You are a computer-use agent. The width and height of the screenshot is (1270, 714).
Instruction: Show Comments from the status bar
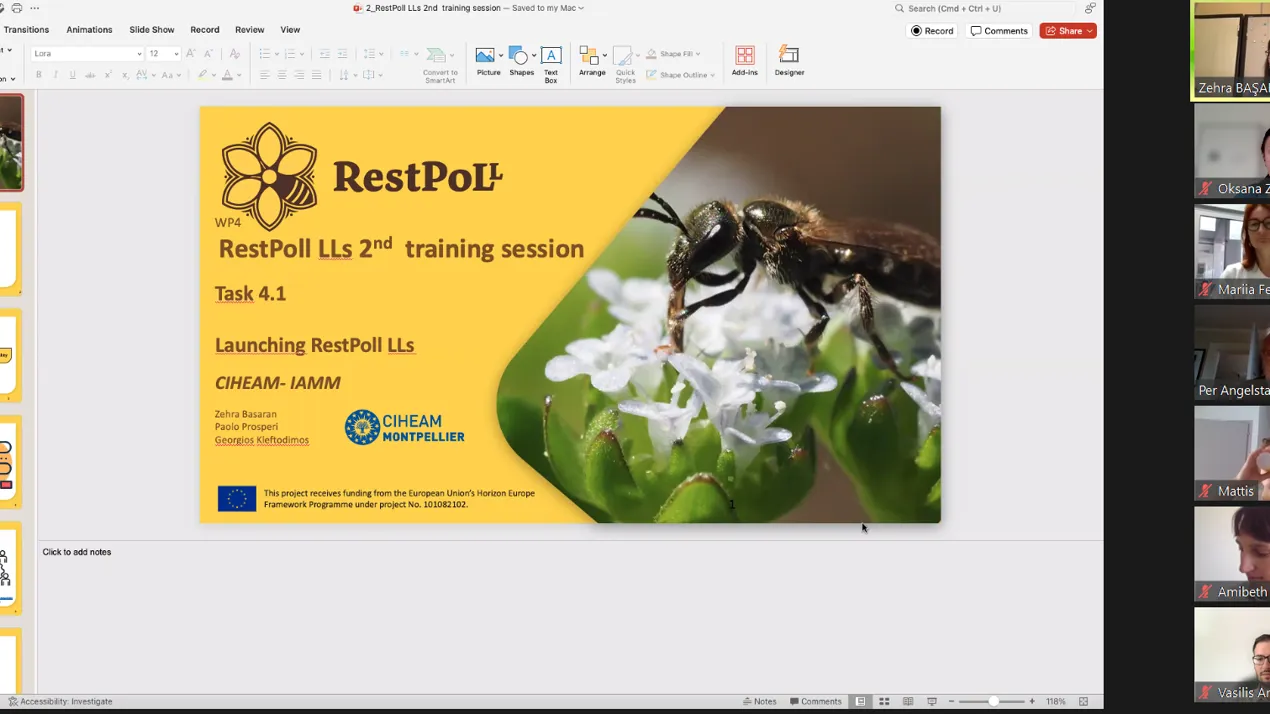815,702
